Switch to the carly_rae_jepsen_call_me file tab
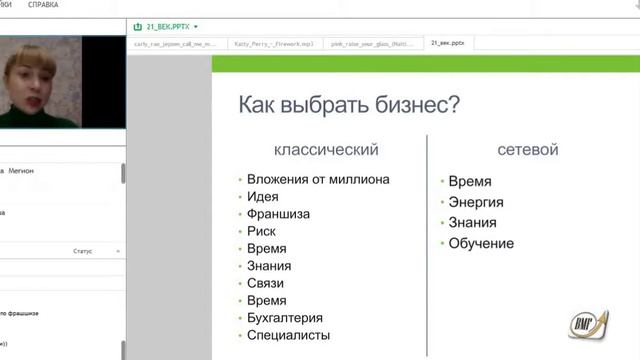The image size is (640, 360). [175, 44]
